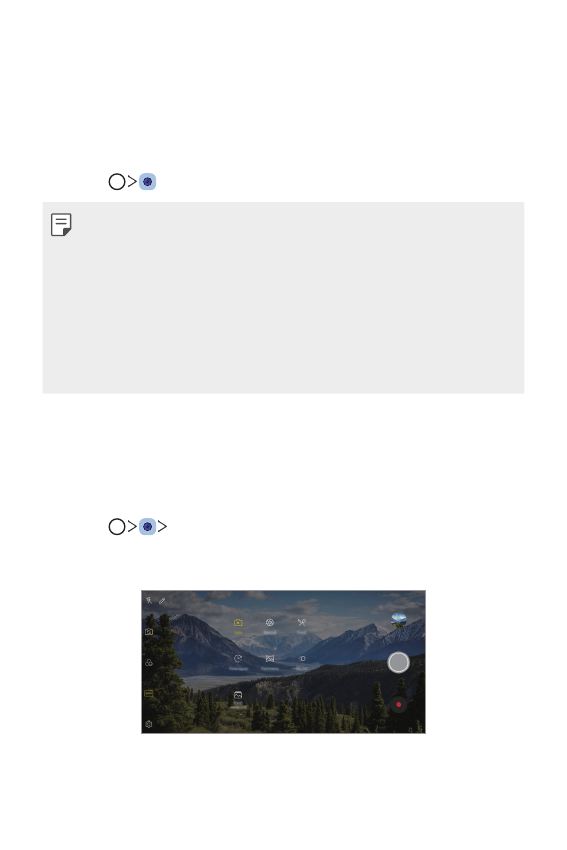Select the circular arrow clock mode
This screenshot has height=850, width=567.
238,659
